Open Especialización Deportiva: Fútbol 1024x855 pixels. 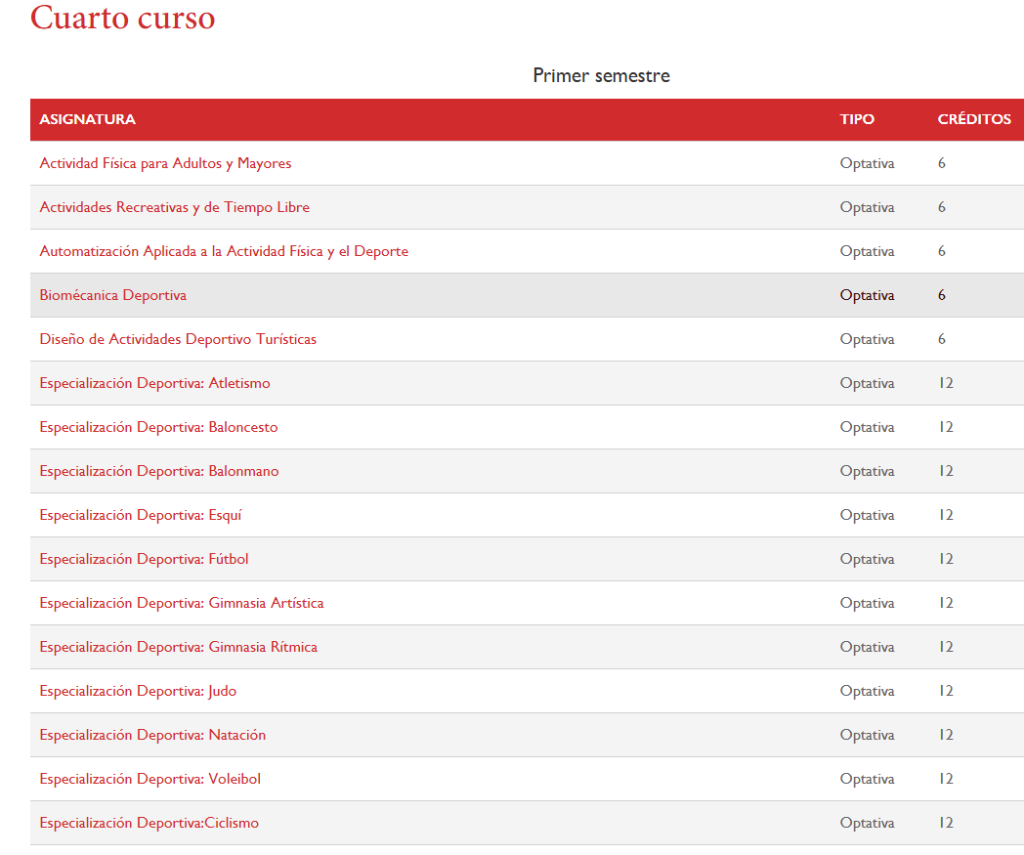pos(144,559)
